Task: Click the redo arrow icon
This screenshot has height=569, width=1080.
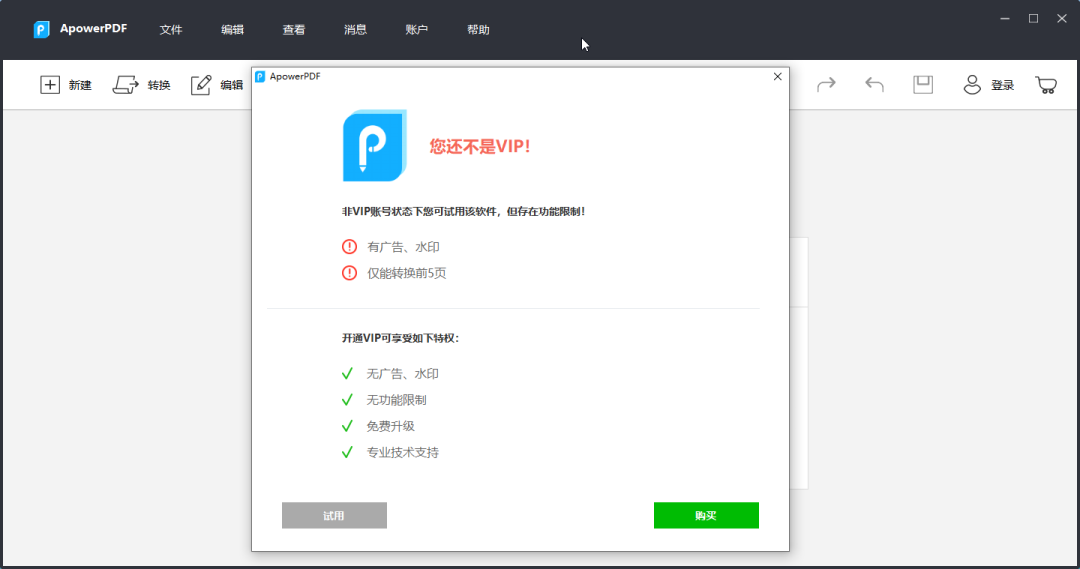Action: [826, 85]
